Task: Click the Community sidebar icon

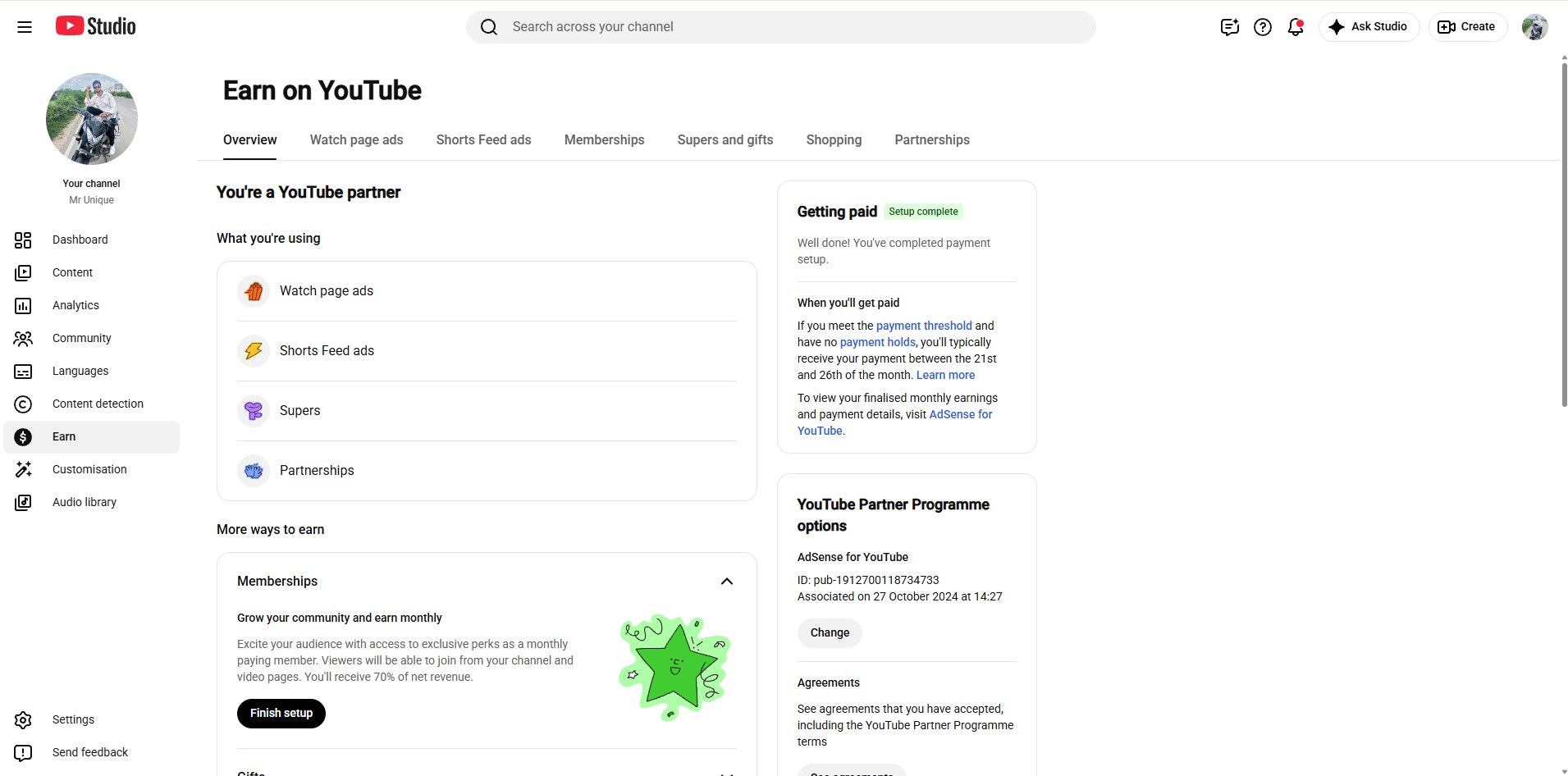Action: (x=23, y=338)
